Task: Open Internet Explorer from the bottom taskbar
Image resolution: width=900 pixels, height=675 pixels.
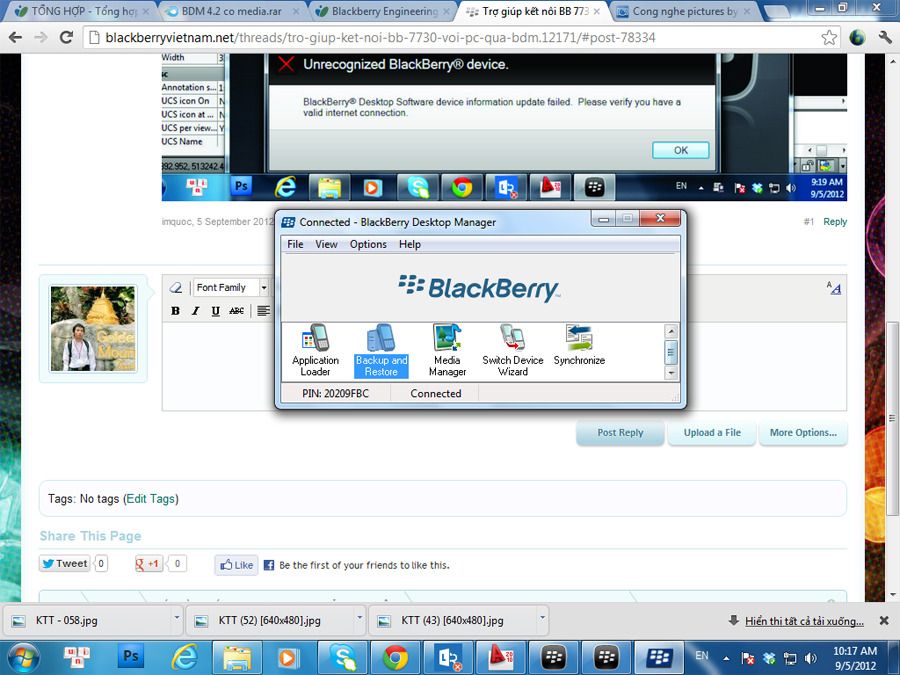Action: [x=185, y=658]
